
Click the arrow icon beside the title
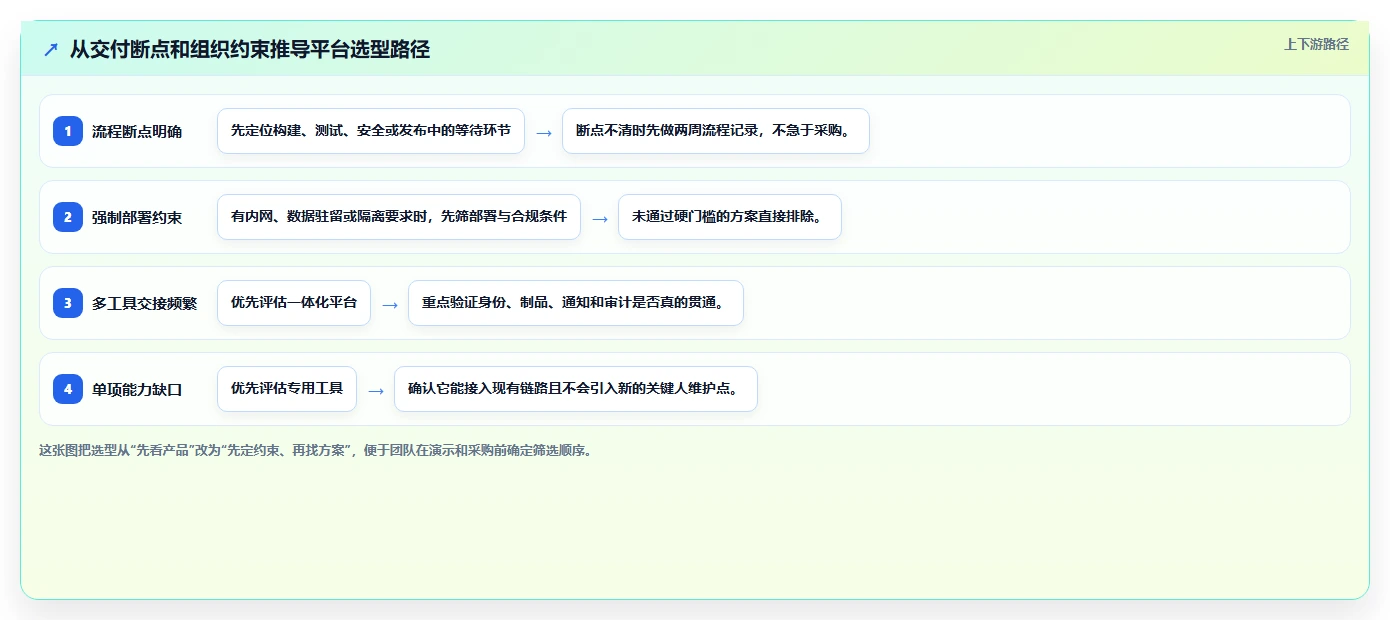point(51,49)
